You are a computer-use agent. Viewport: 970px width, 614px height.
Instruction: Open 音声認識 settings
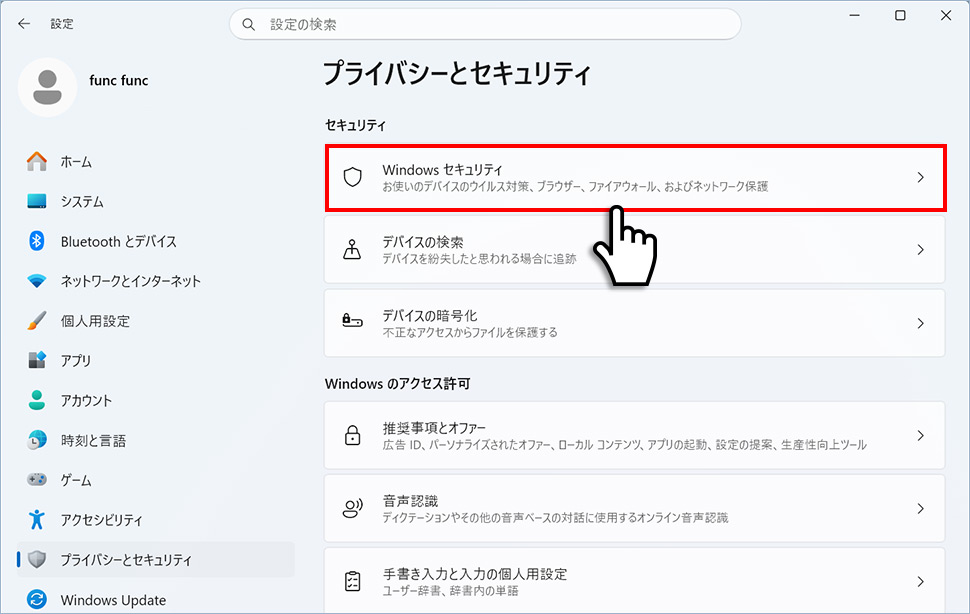coord(635,508)
